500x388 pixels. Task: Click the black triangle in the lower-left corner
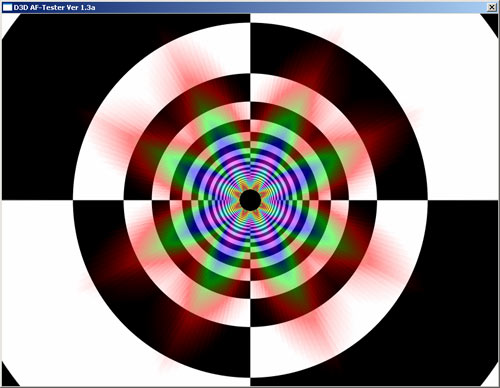pos(8,377)
